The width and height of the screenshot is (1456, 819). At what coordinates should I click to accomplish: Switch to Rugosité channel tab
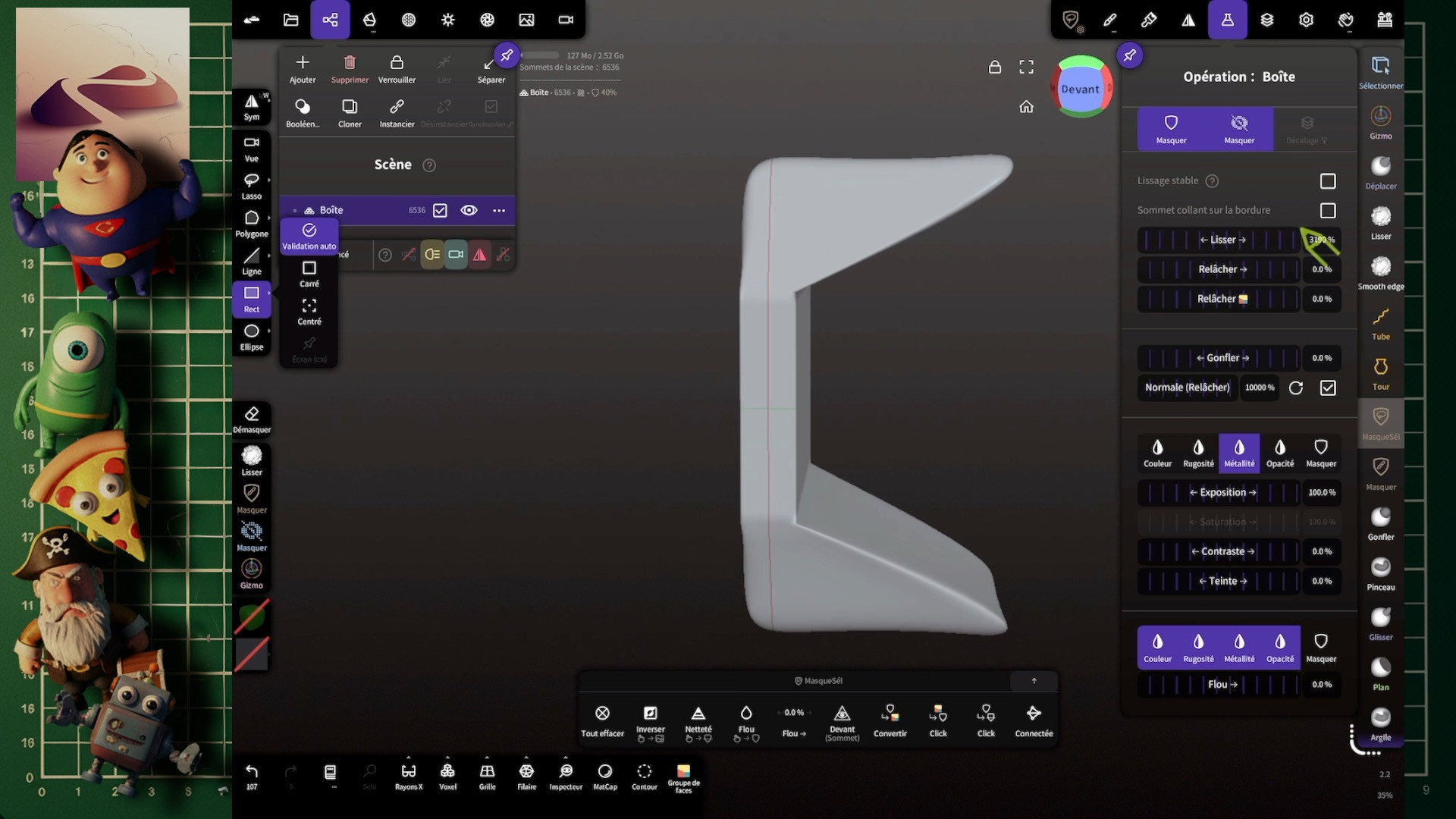(1198, 453)
